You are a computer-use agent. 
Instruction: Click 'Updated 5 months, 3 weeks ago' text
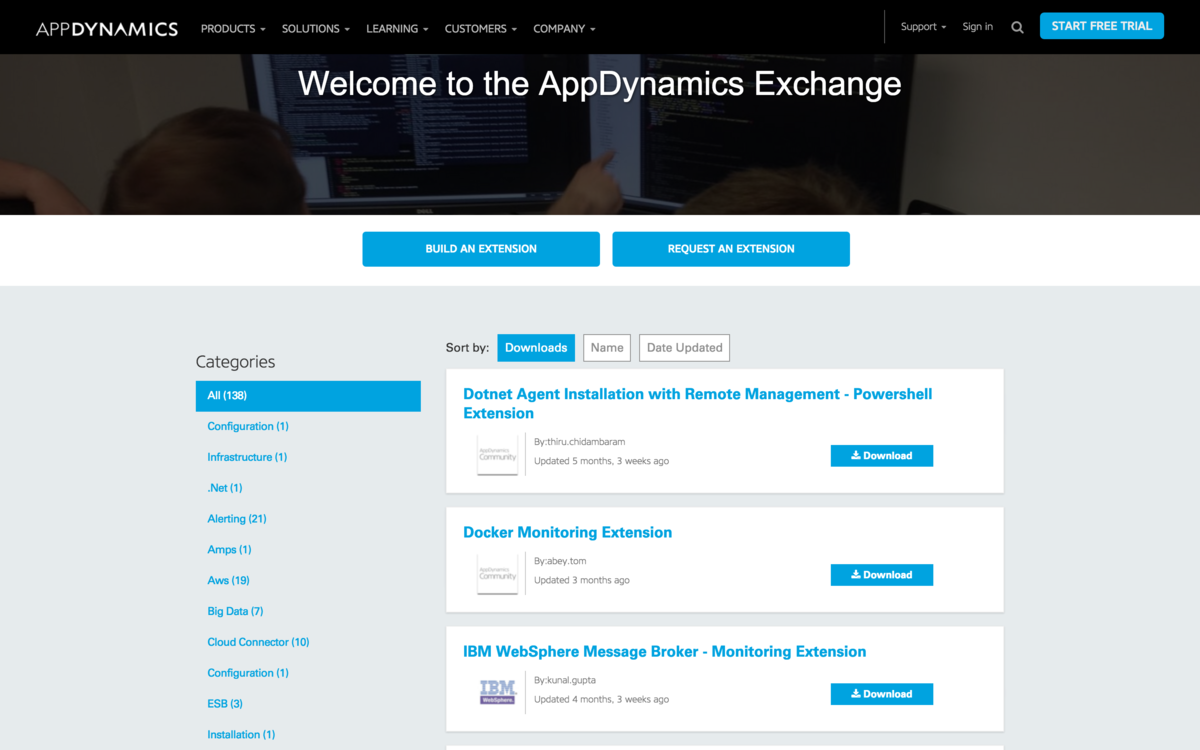pos(601,461)
